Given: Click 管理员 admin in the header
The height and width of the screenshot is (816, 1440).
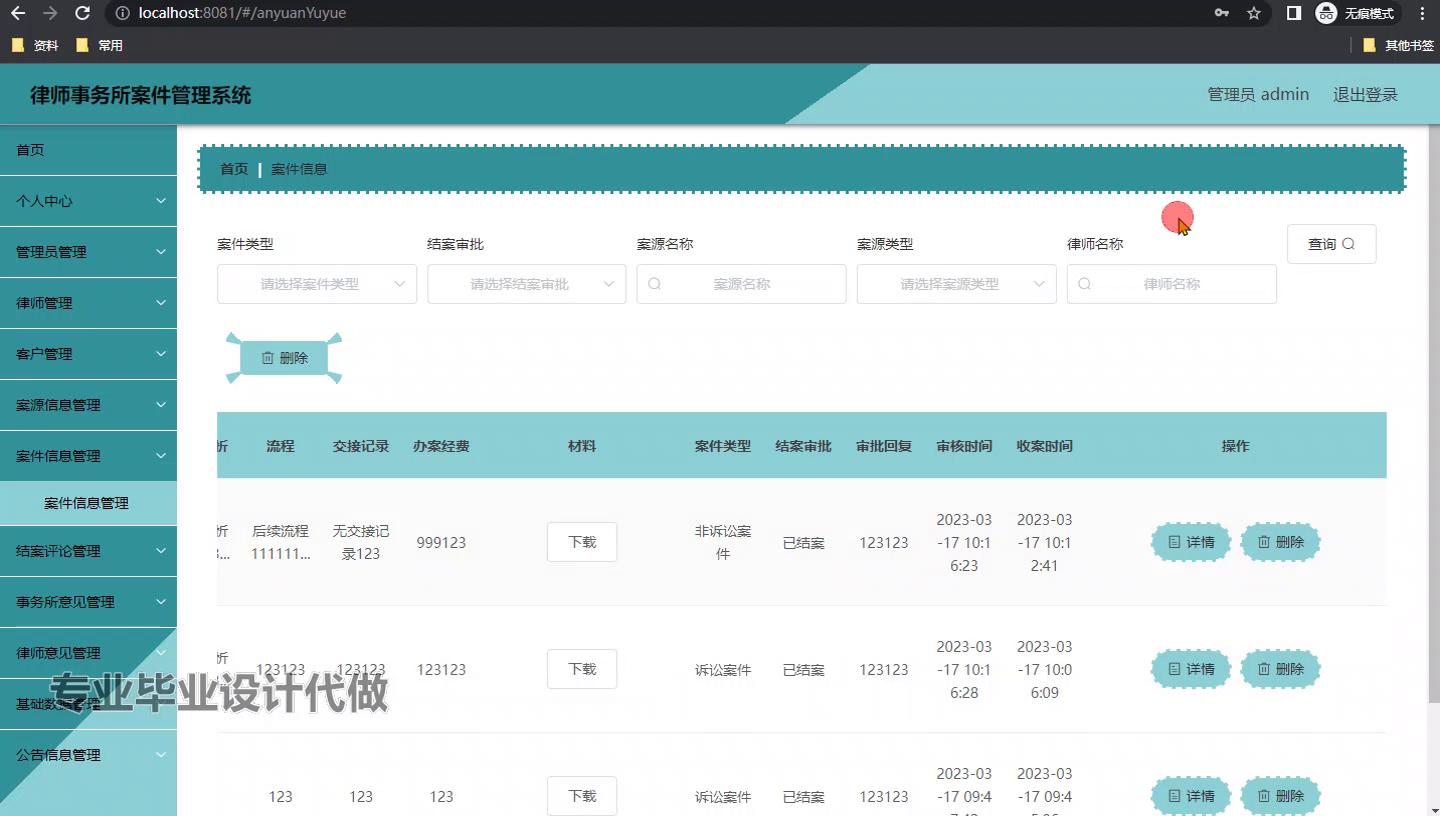Looking at the screenshot, I should tap(1258, 94).
